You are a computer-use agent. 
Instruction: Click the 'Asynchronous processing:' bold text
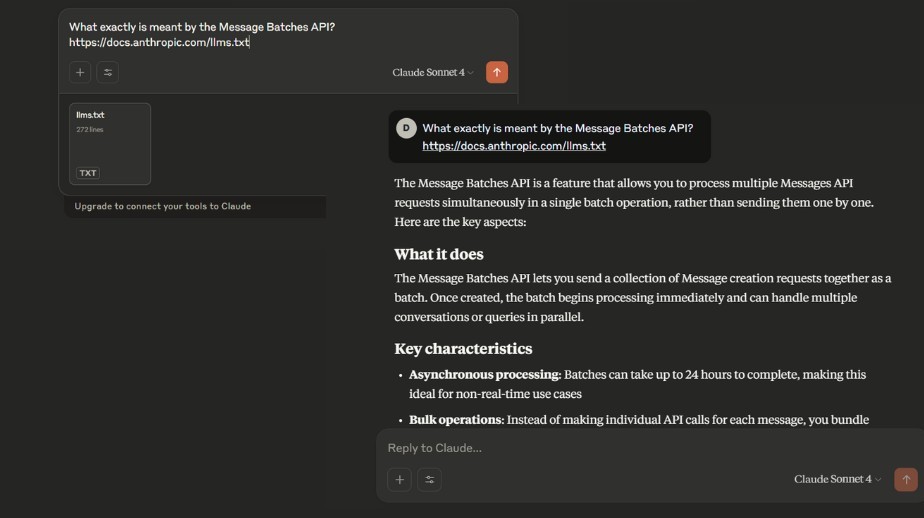click(x=485, y=374)
